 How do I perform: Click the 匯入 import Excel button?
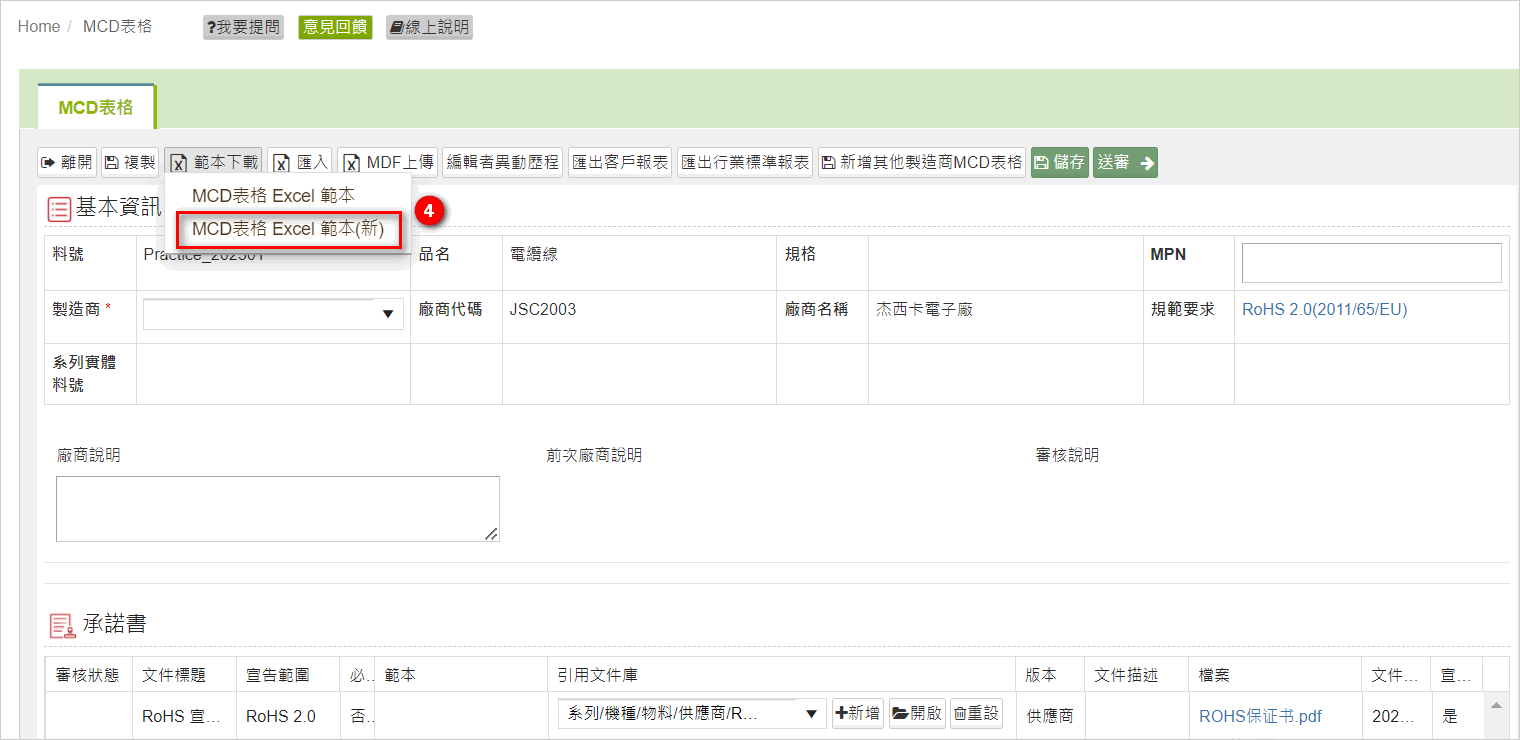click(300, 162)
